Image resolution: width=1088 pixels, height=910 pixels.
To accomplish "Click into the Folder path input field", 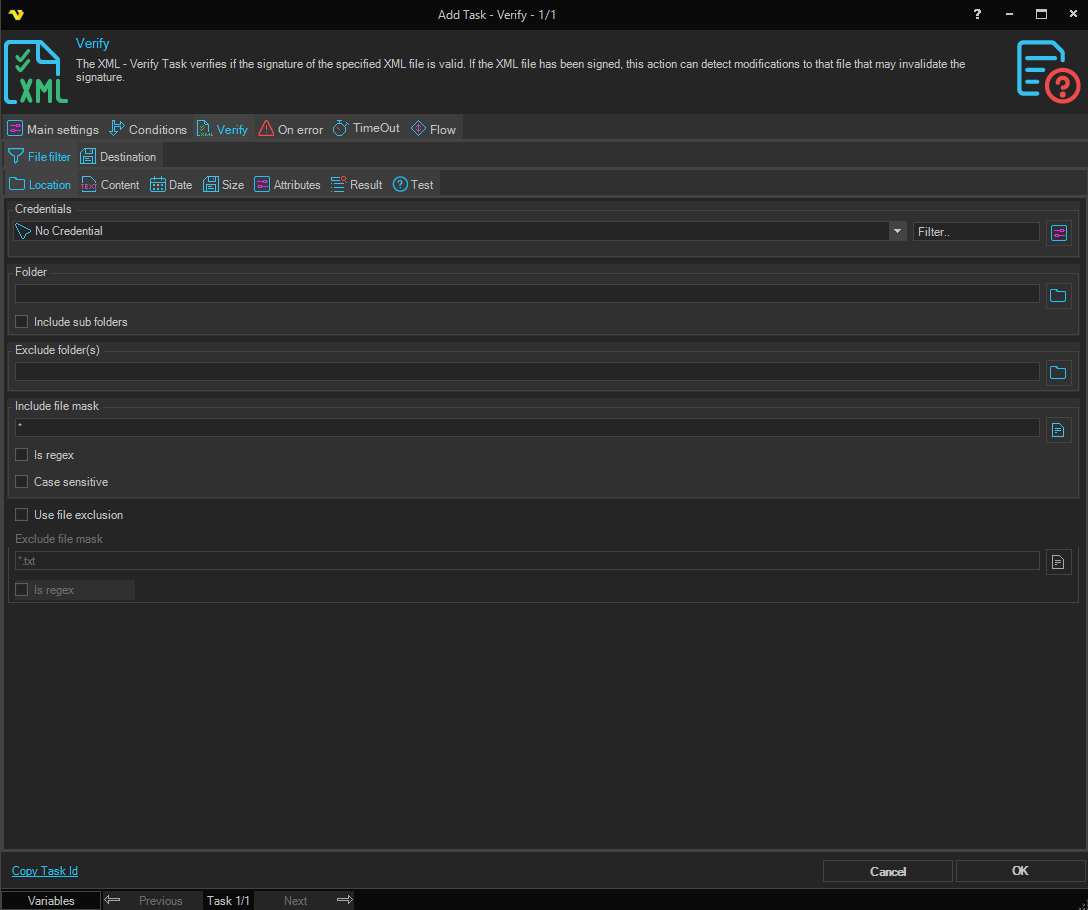I will pos(527,294).
